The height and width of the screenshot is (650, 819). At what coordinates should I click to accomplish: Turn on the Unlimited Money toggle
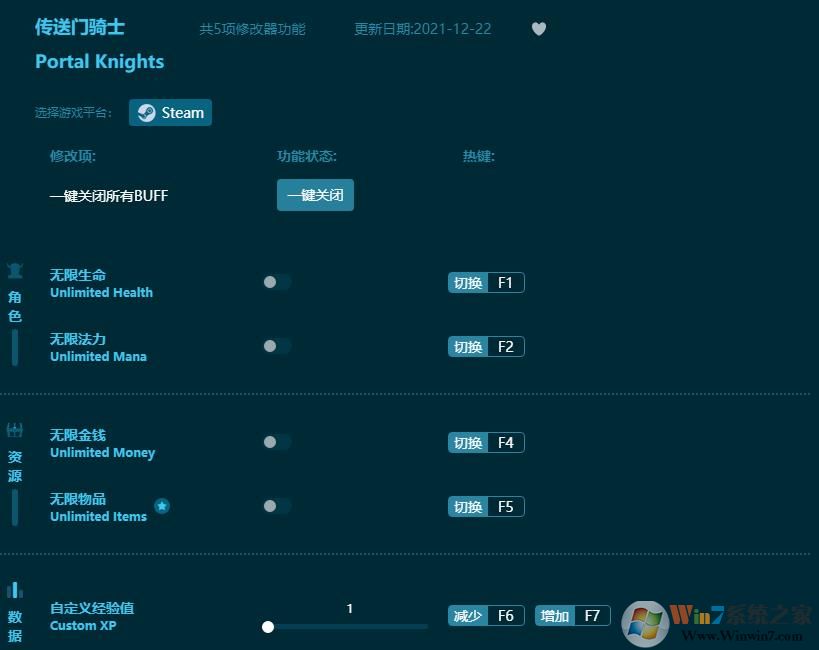(277, 442)
